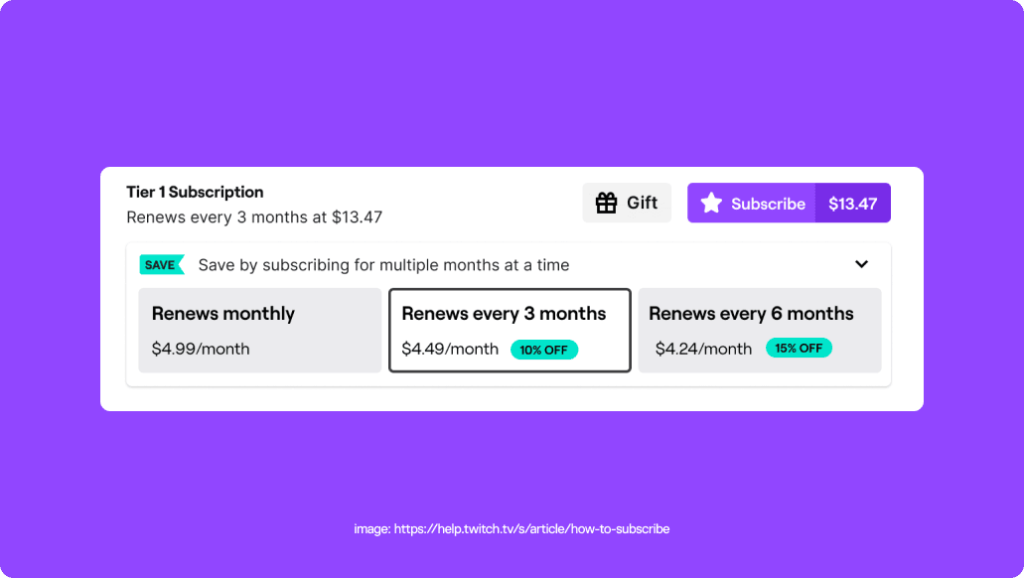Click the 15% OFF discount badge

pos(798,349)
